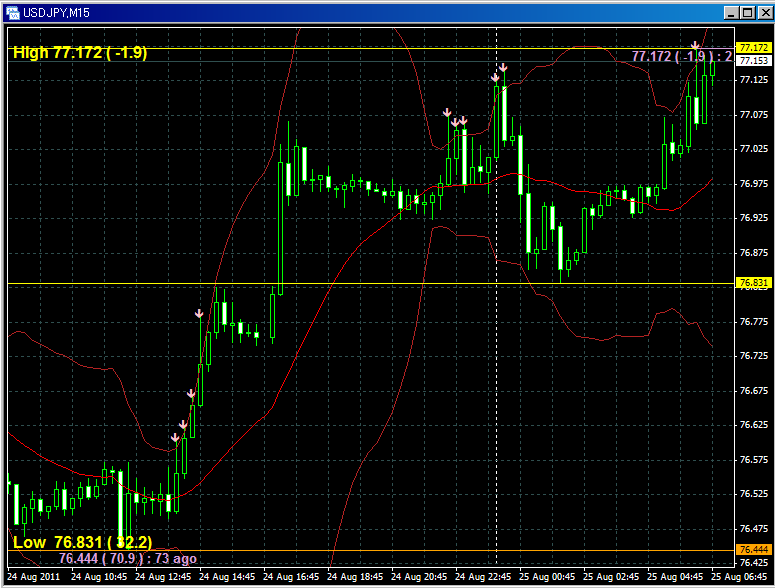Select the yellow "High 77.172" text label

(x=80, y=53)
